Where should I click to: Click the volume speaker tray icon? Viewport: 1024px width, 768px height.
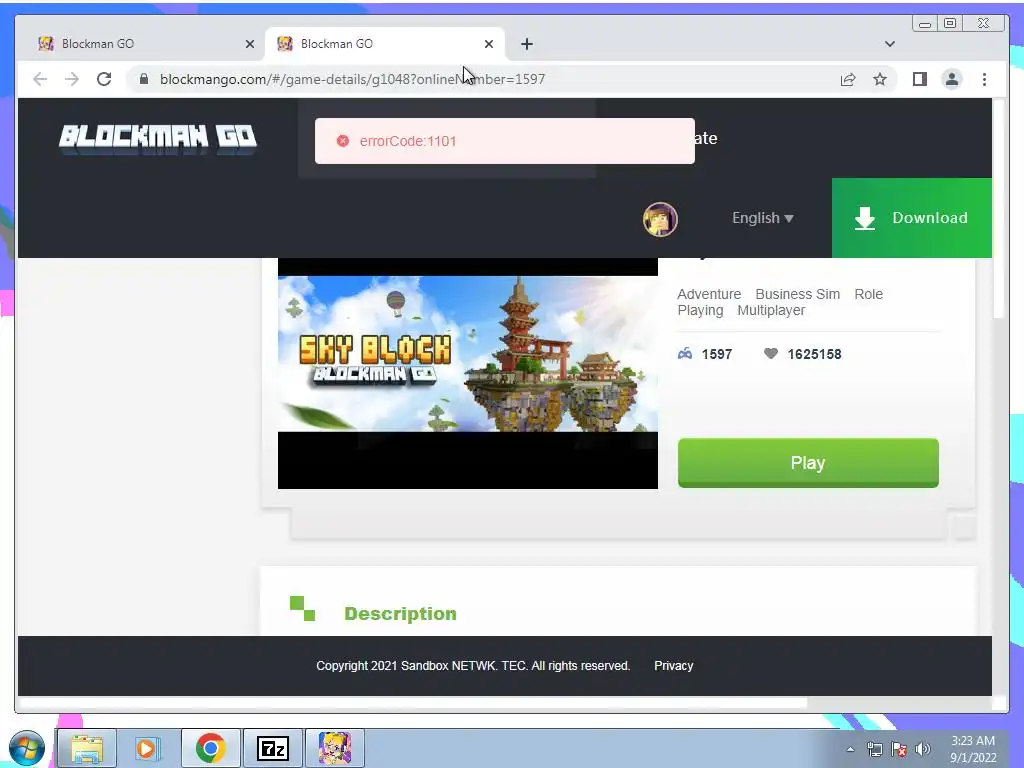click(923, 749)
